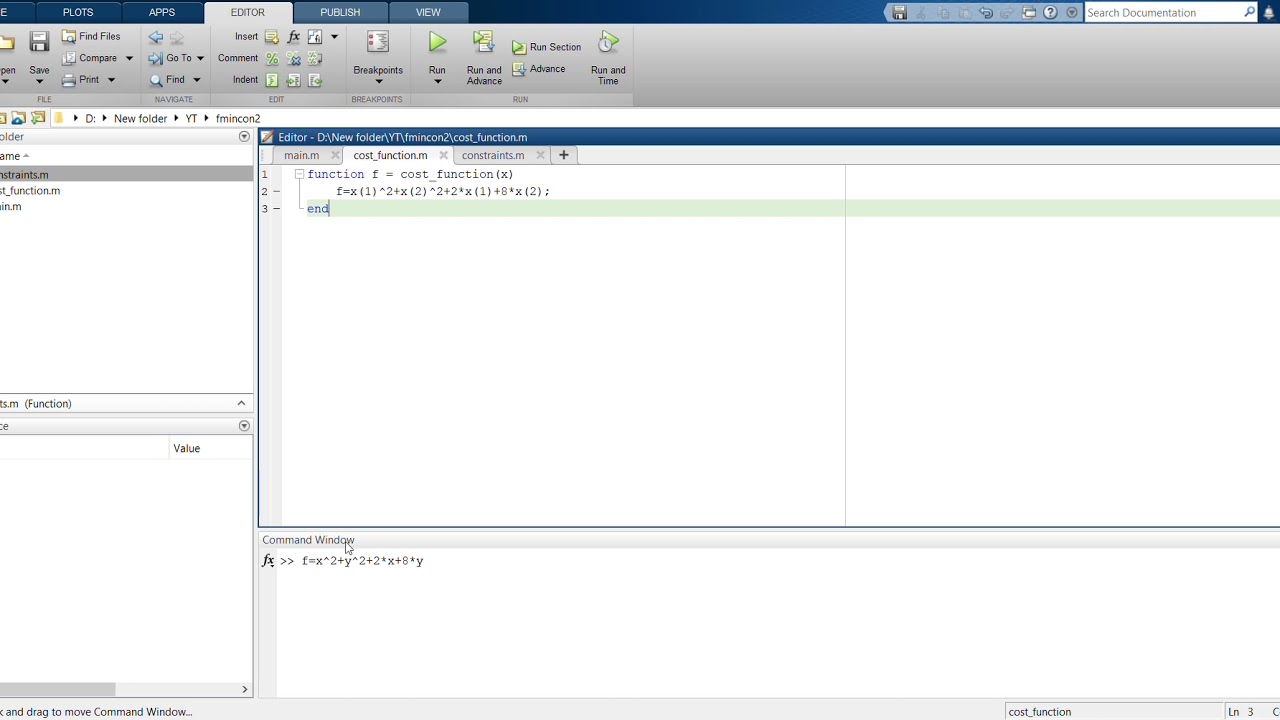Click the Run Section button

tap(546, 47)
